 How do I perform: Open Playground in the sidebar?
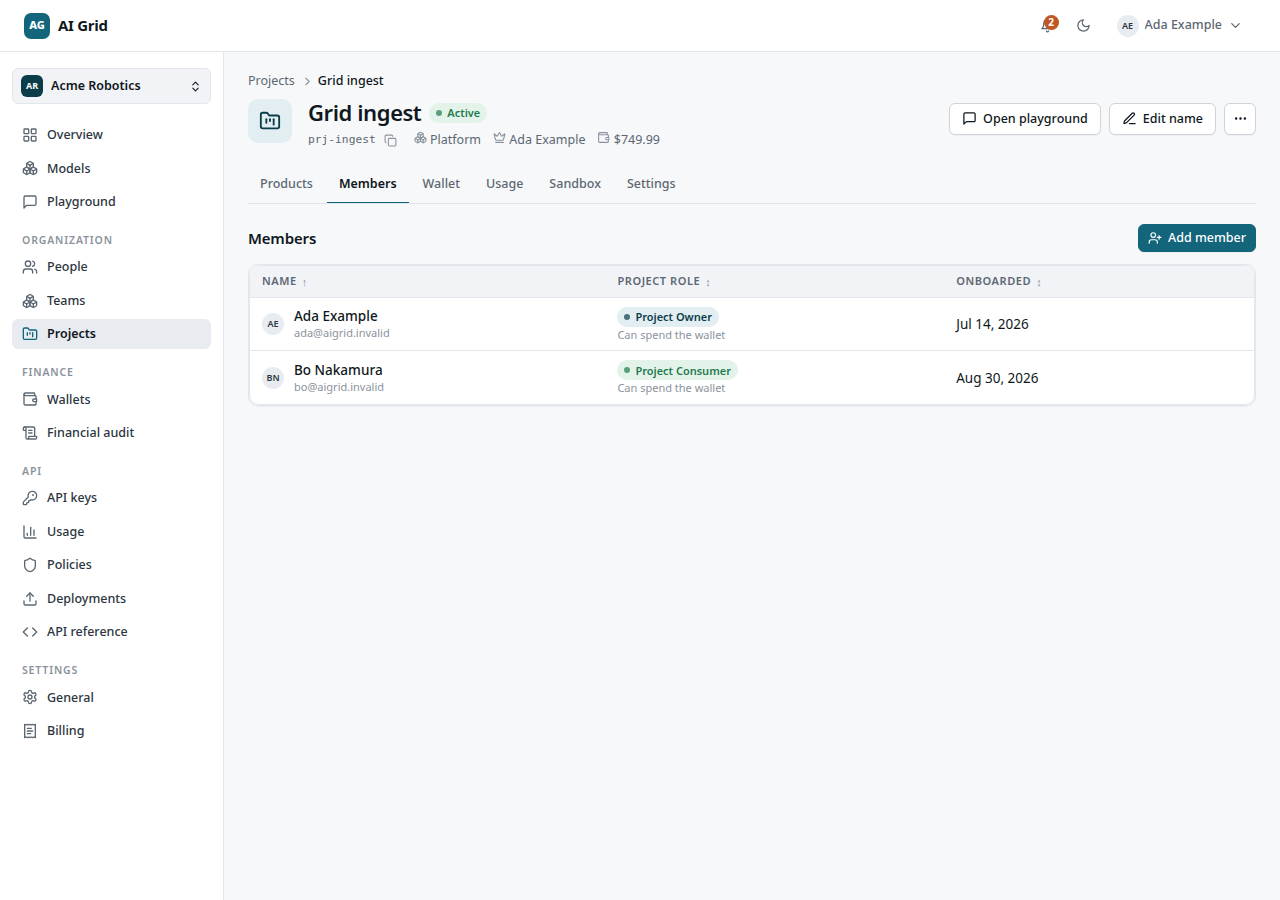pos(111,201)
